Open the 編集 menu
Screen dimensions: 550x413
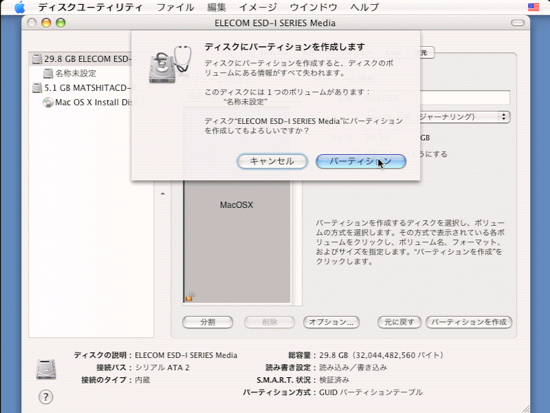click(216, 7)
